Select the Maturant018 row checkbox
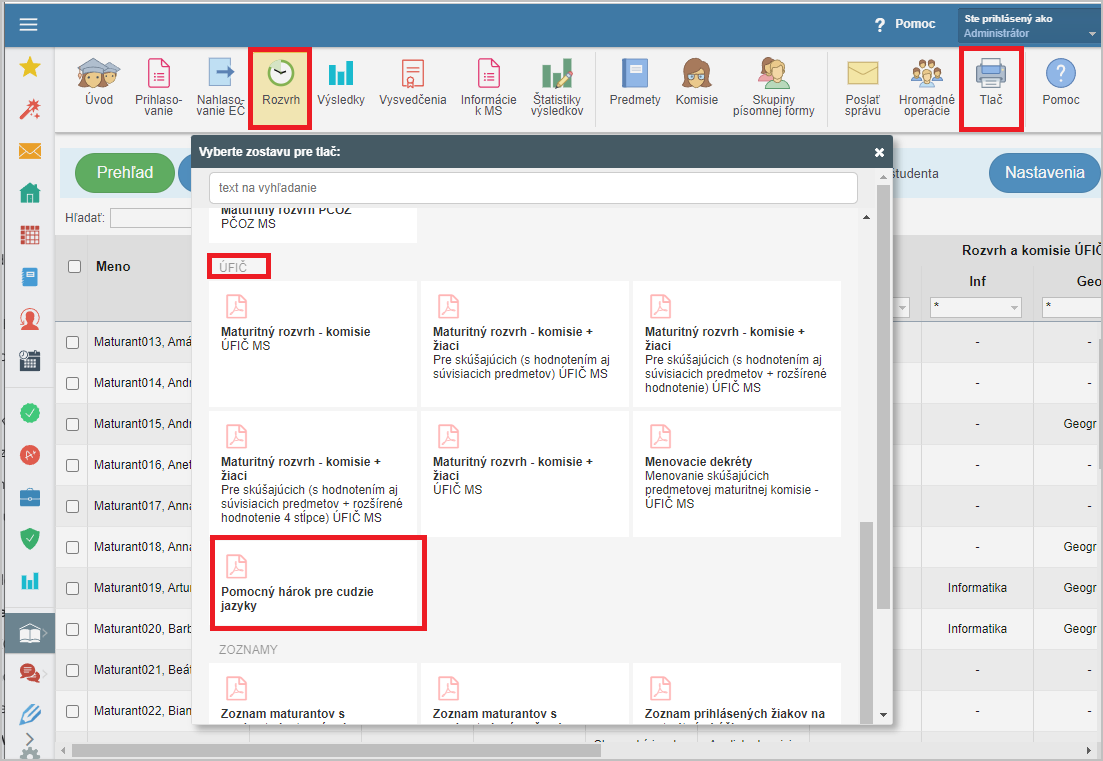The width and height of the screenshot is (1103, 761). tap(73, 547)
